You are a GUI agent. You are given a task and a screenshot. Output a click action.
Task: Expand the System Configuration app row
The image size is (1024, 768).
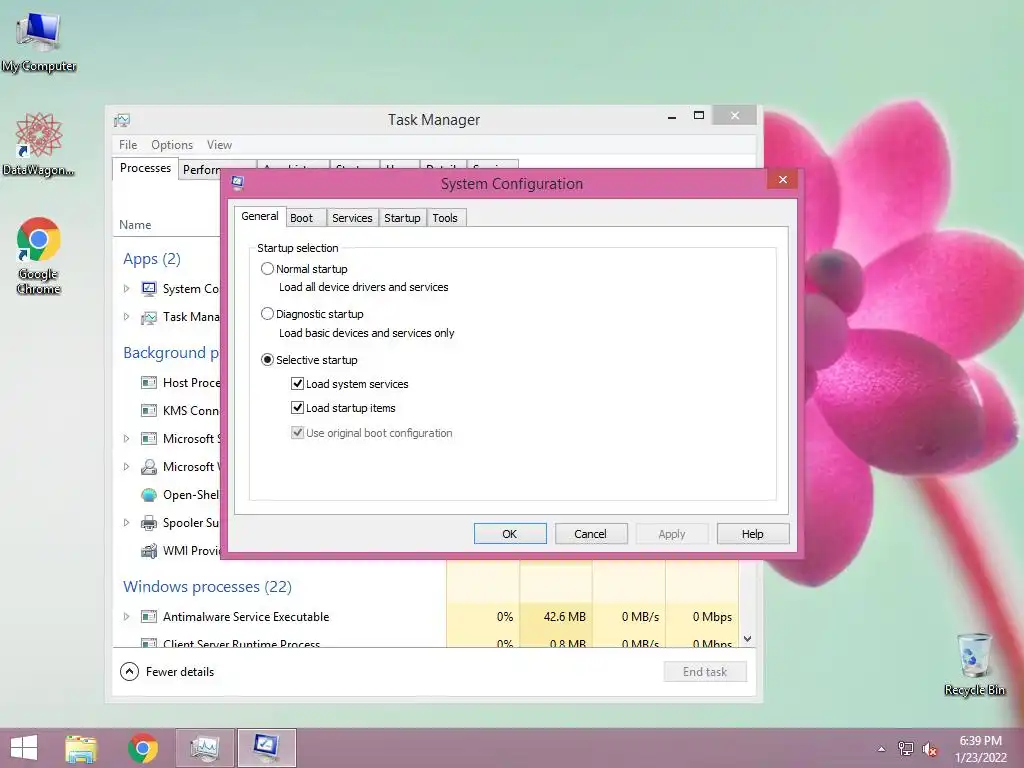(127, 289)
